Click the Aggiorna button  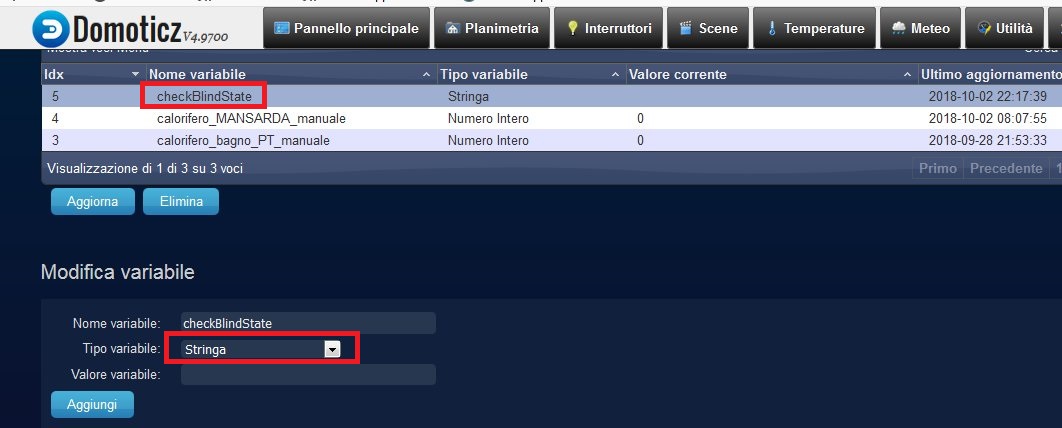pyautogui.click(x=93, y=201)
